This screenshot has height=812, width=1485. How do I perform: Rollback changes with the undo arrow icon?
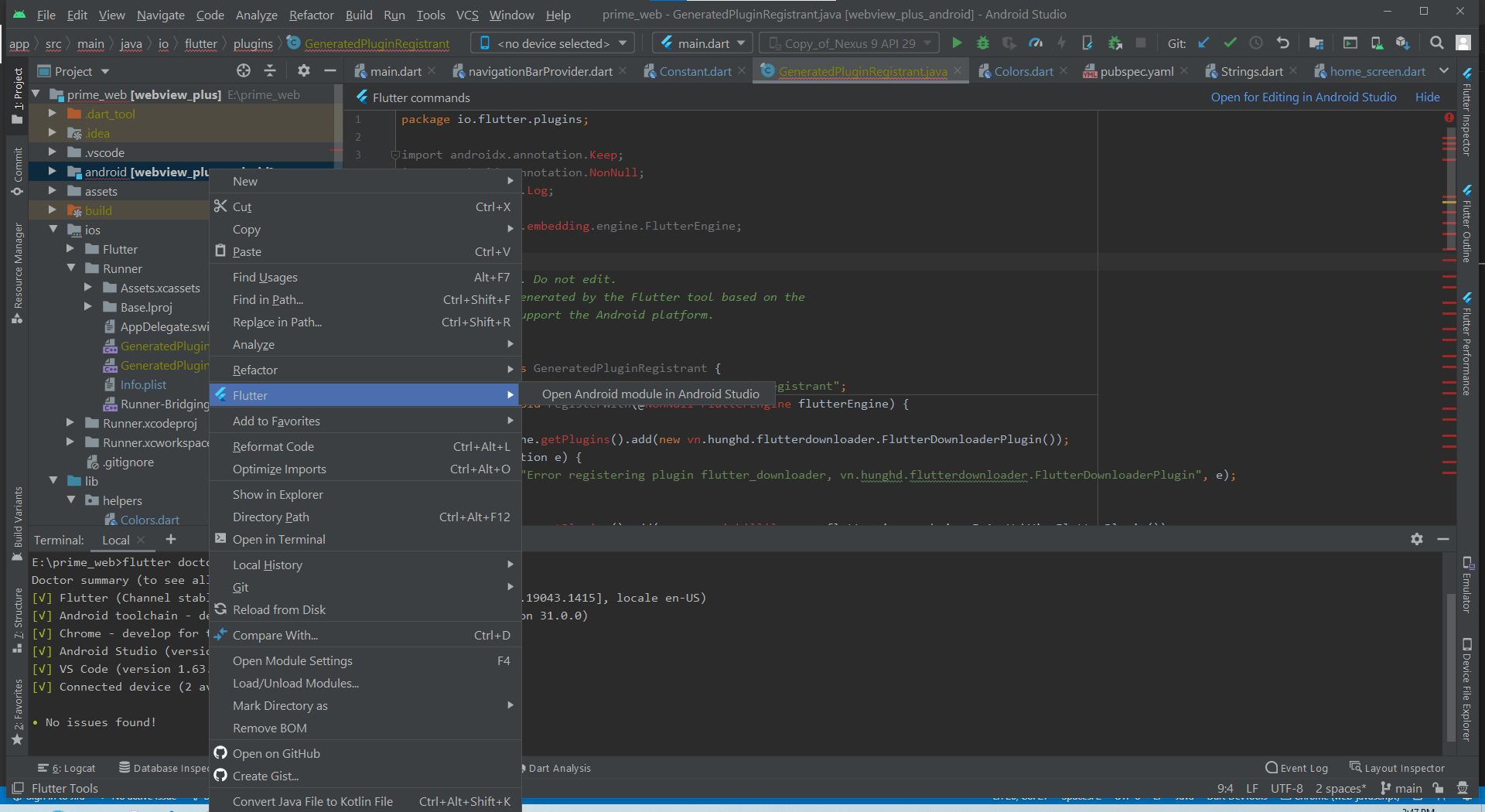(1282, 43)
